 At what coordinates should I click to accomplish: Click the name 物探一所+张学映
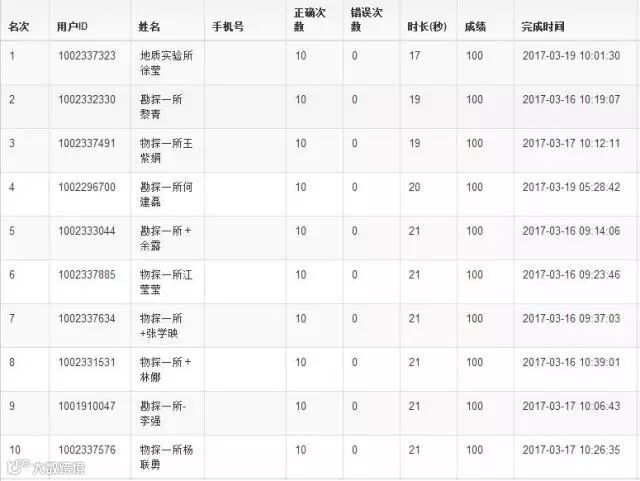point(161,326)
